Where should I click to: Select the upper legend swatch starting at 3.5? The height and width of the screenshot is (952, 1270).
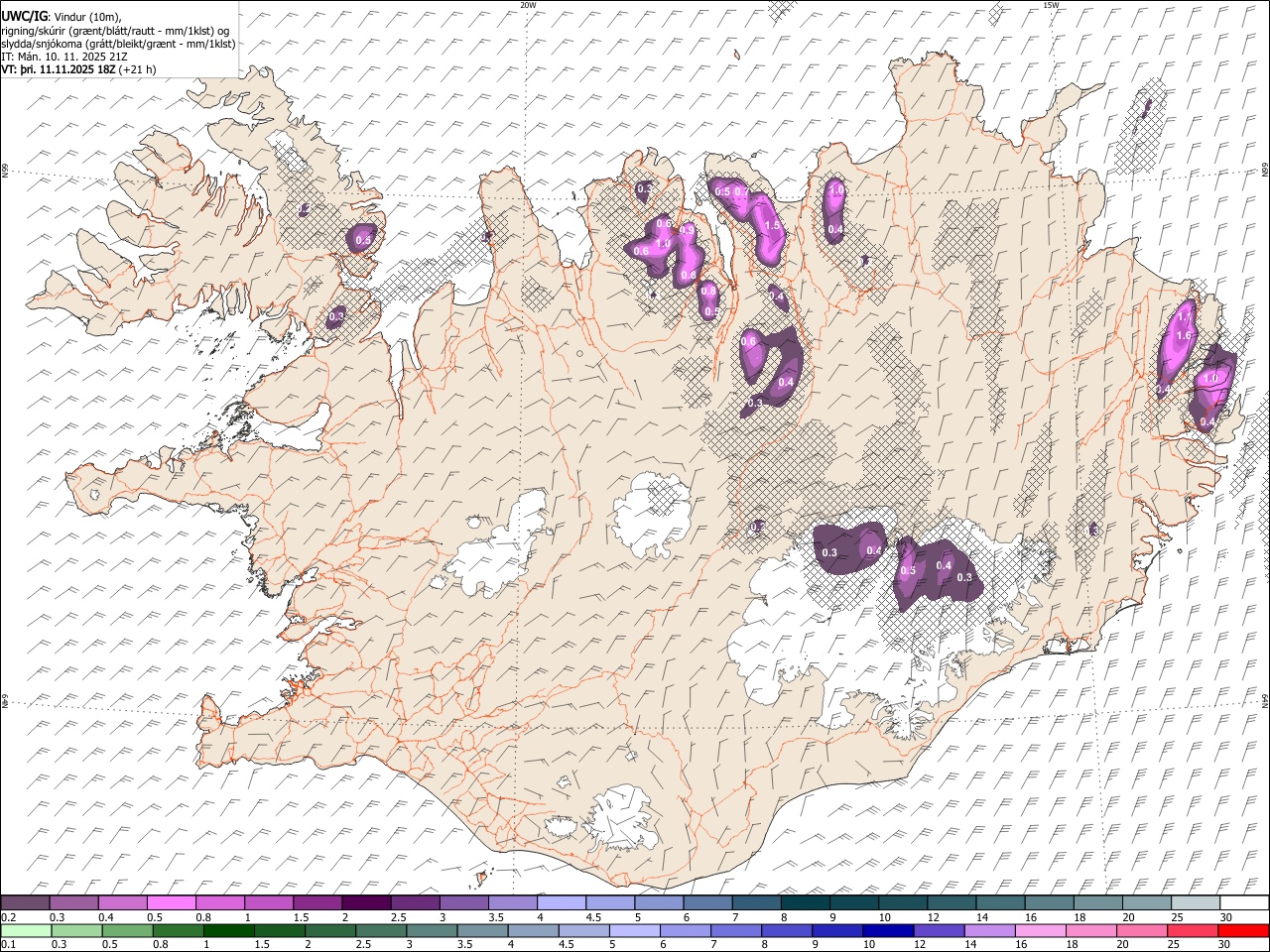[x=513, y=902]
